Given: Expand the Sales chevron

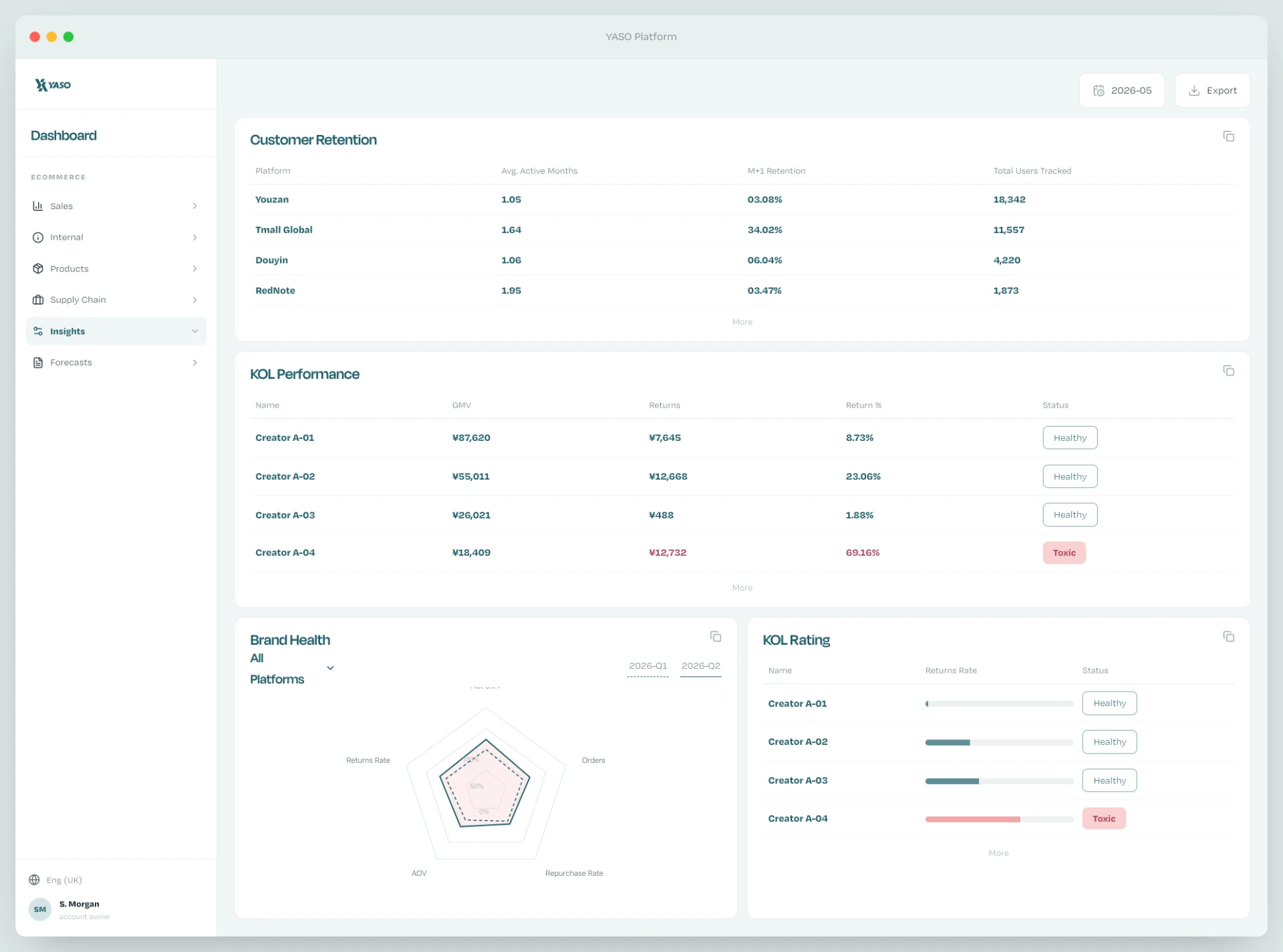Looking at the screenshot, I should tap(194, 206).
